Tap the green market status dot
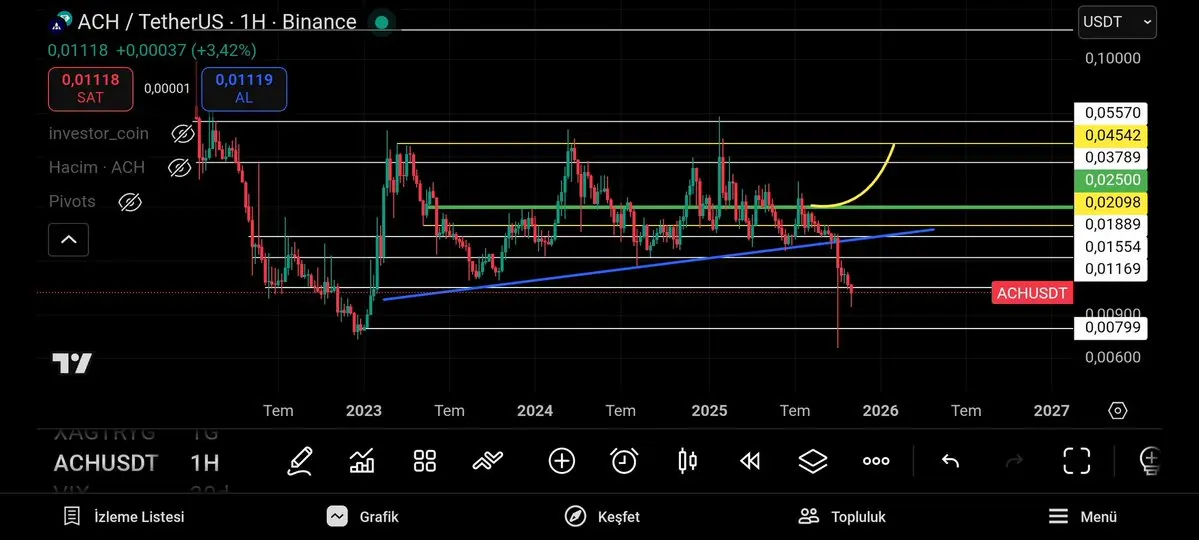 382,22
